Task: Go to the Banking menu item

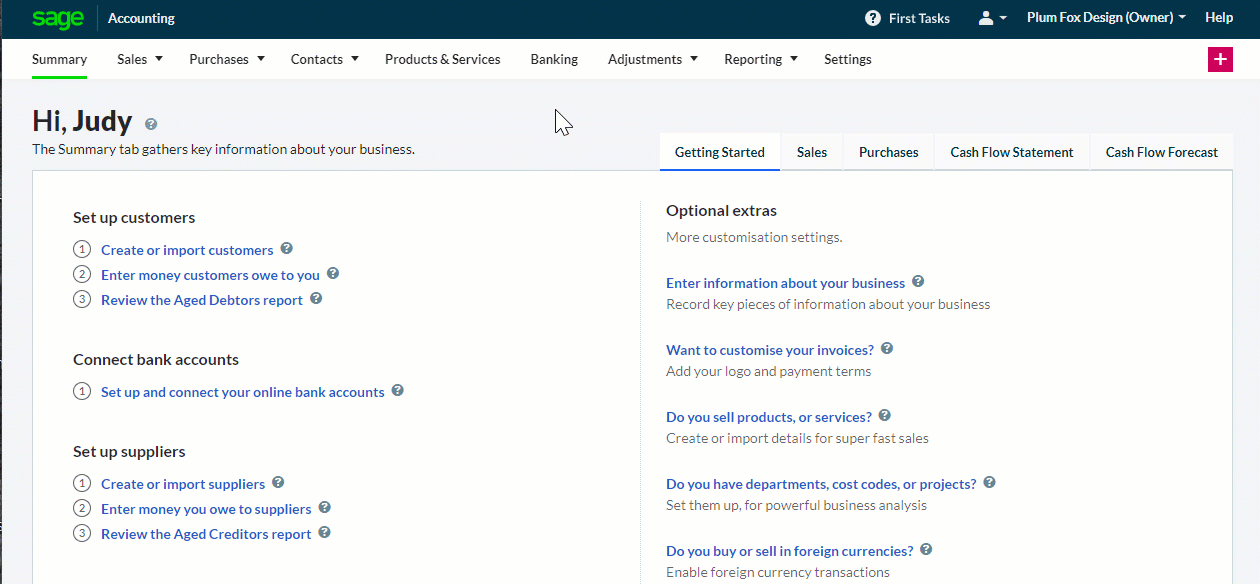Action: click(x=554, y=59)
